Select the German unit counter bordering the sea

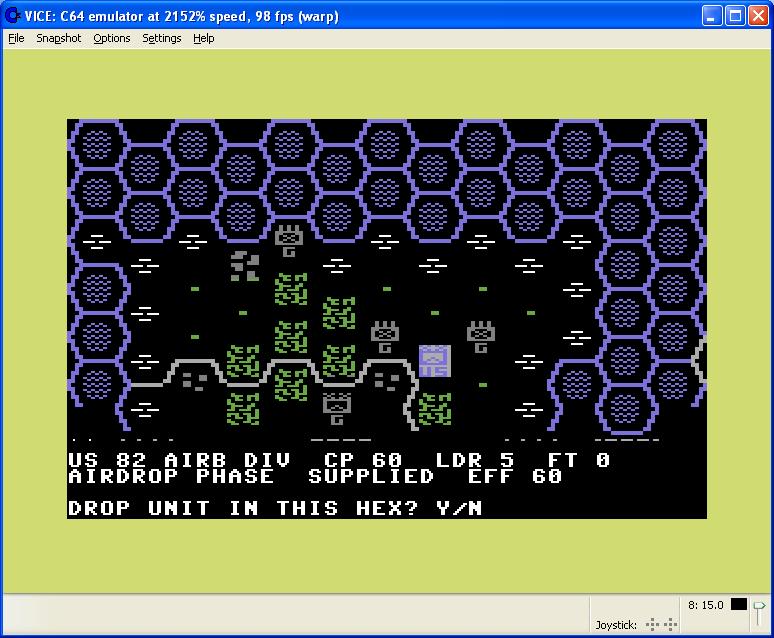click(x=289, y=241)
